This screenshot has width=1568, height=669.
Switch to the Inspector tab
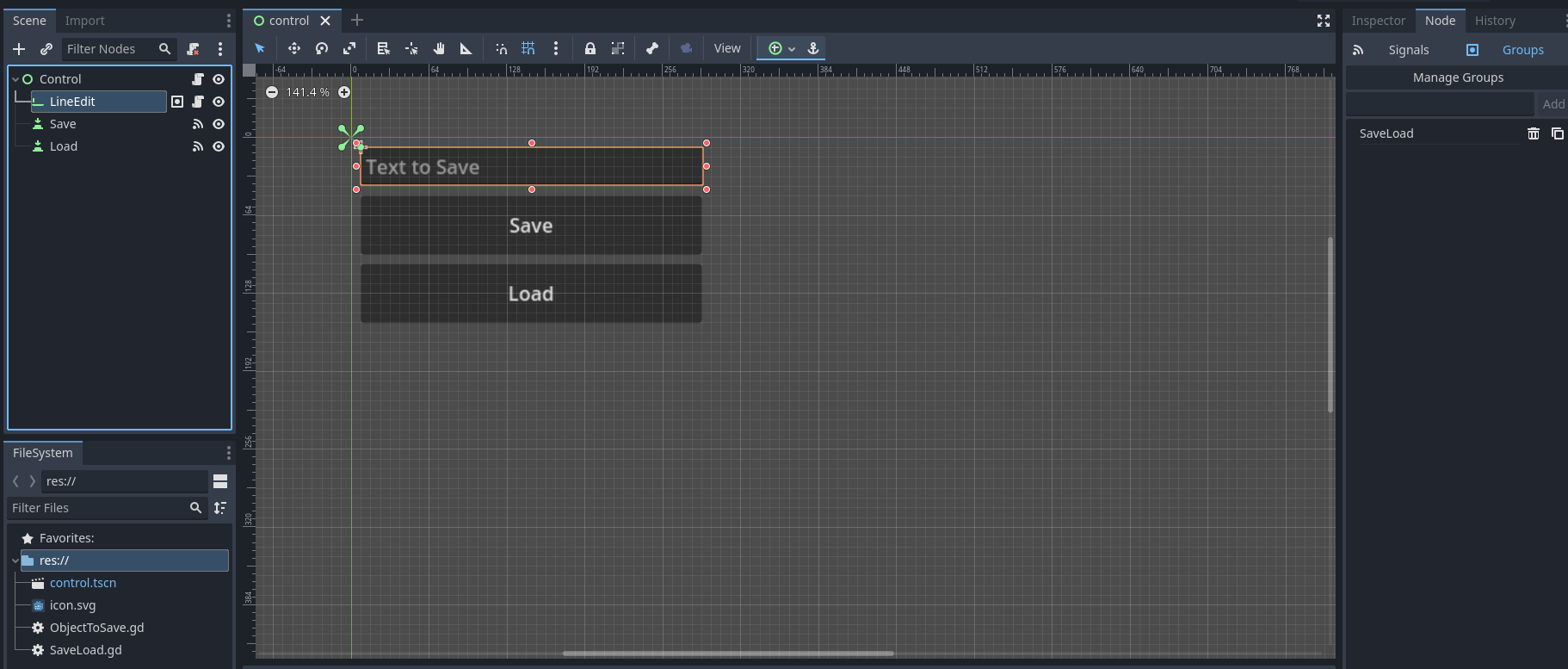click(x=1378, y=21)
